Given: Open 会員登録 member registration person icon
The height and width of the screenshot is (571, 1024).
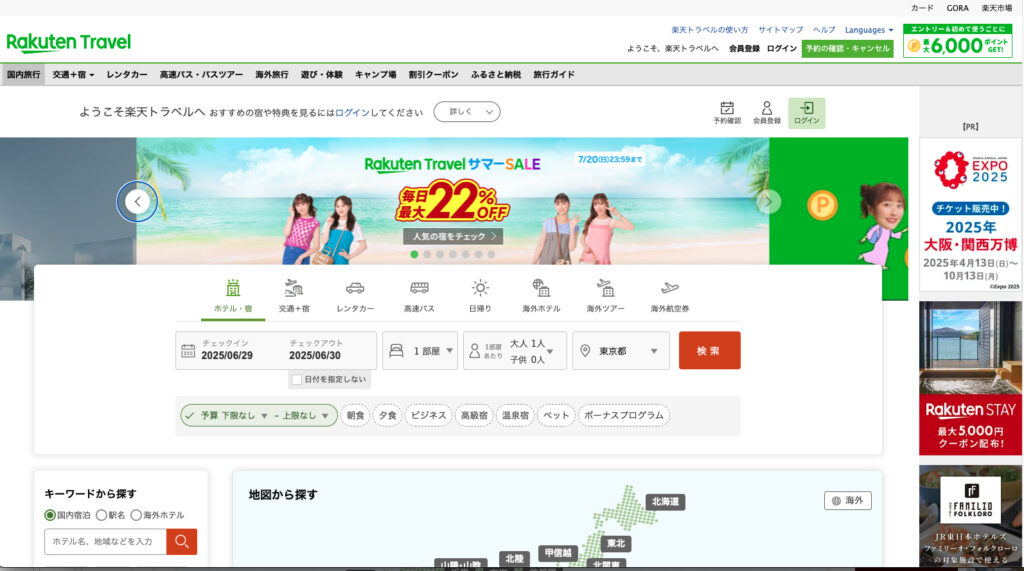Looking at the screenshot, I should tap(767, 112).
